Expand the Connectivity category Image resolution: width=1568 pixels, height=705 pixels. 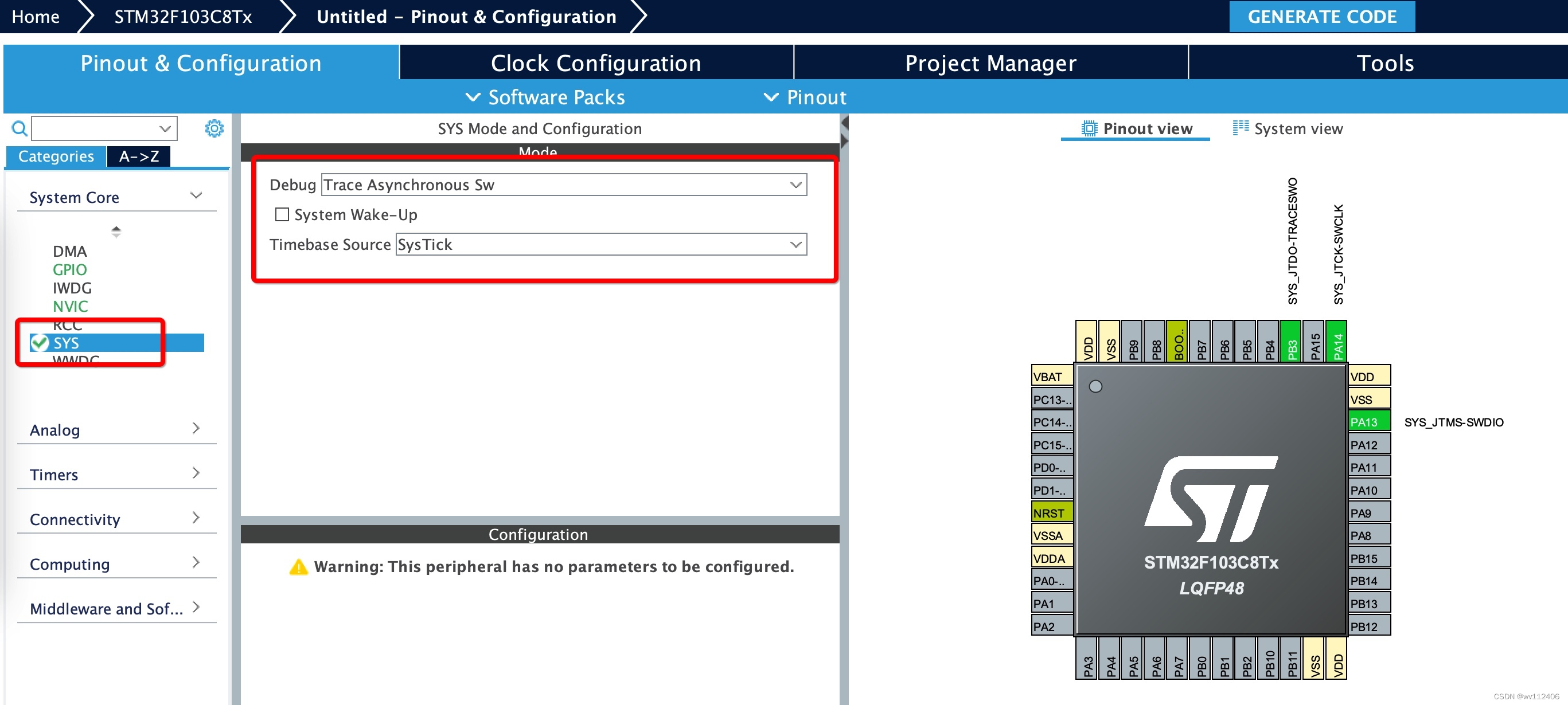(x=116, y=519)
